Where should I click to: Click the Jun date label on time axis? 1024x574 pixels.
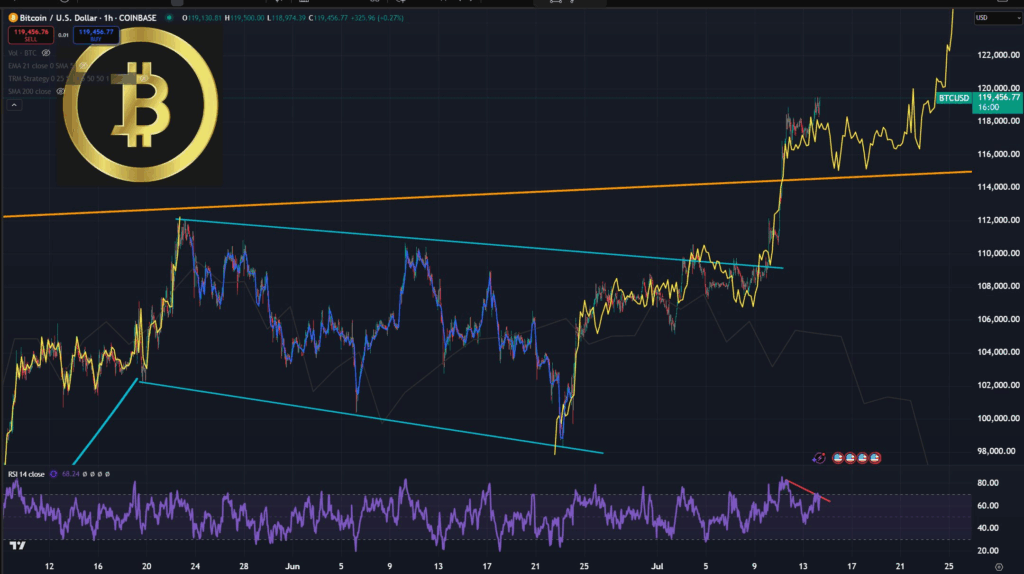tap(292, 566)
